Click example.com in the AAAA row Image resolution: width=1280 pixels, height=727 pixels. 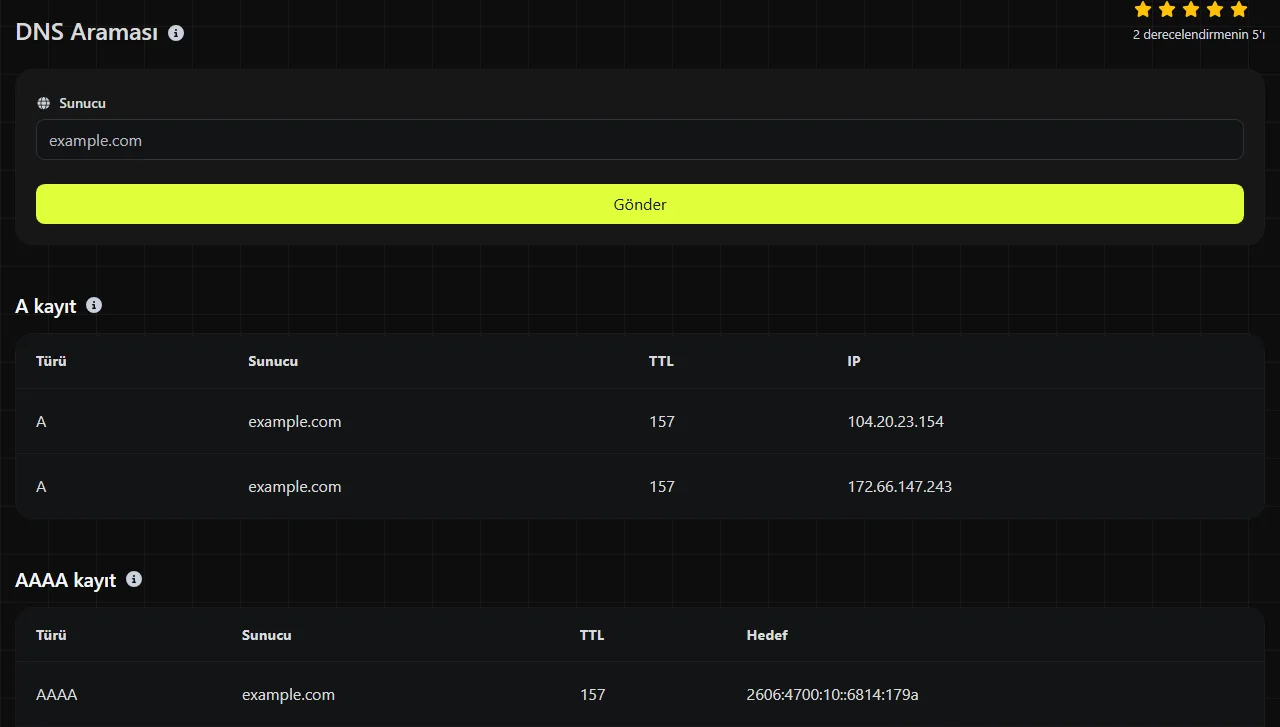pos(288,694)
